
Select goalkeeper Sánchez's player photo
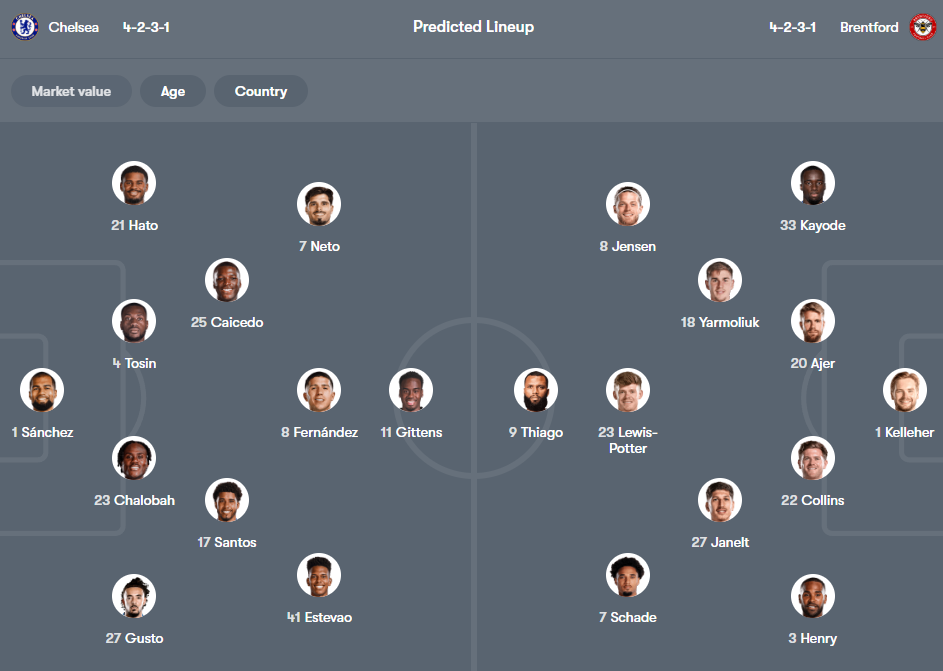click(42, 390)
